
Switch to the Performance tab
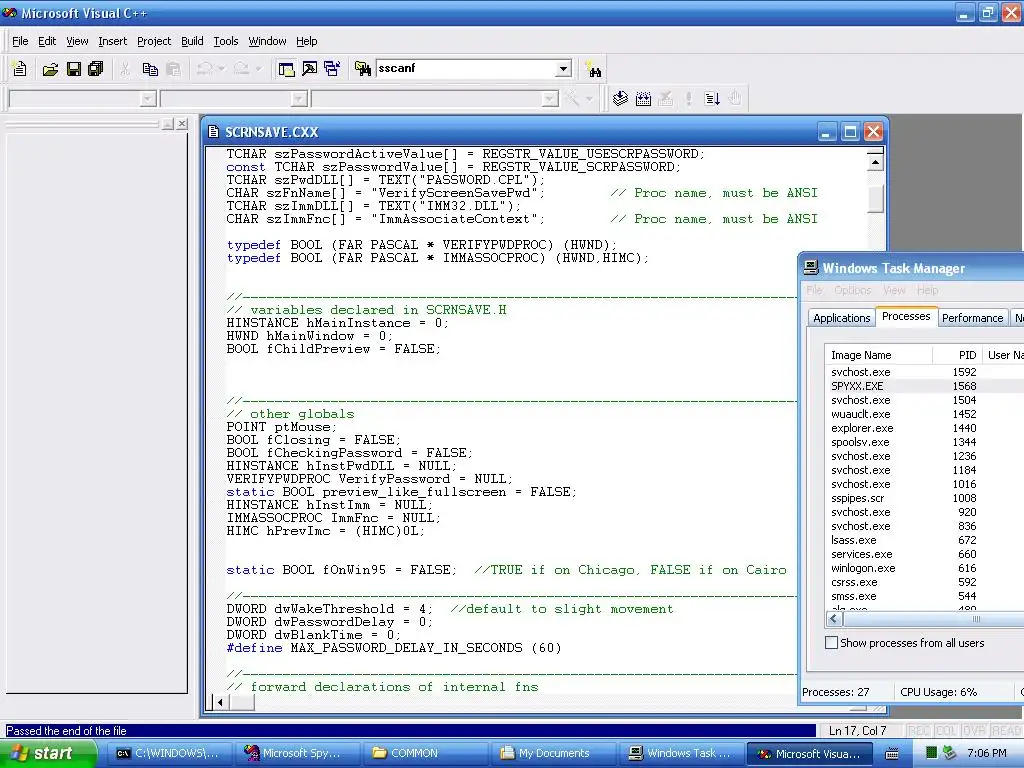click(x=972, y=318)
